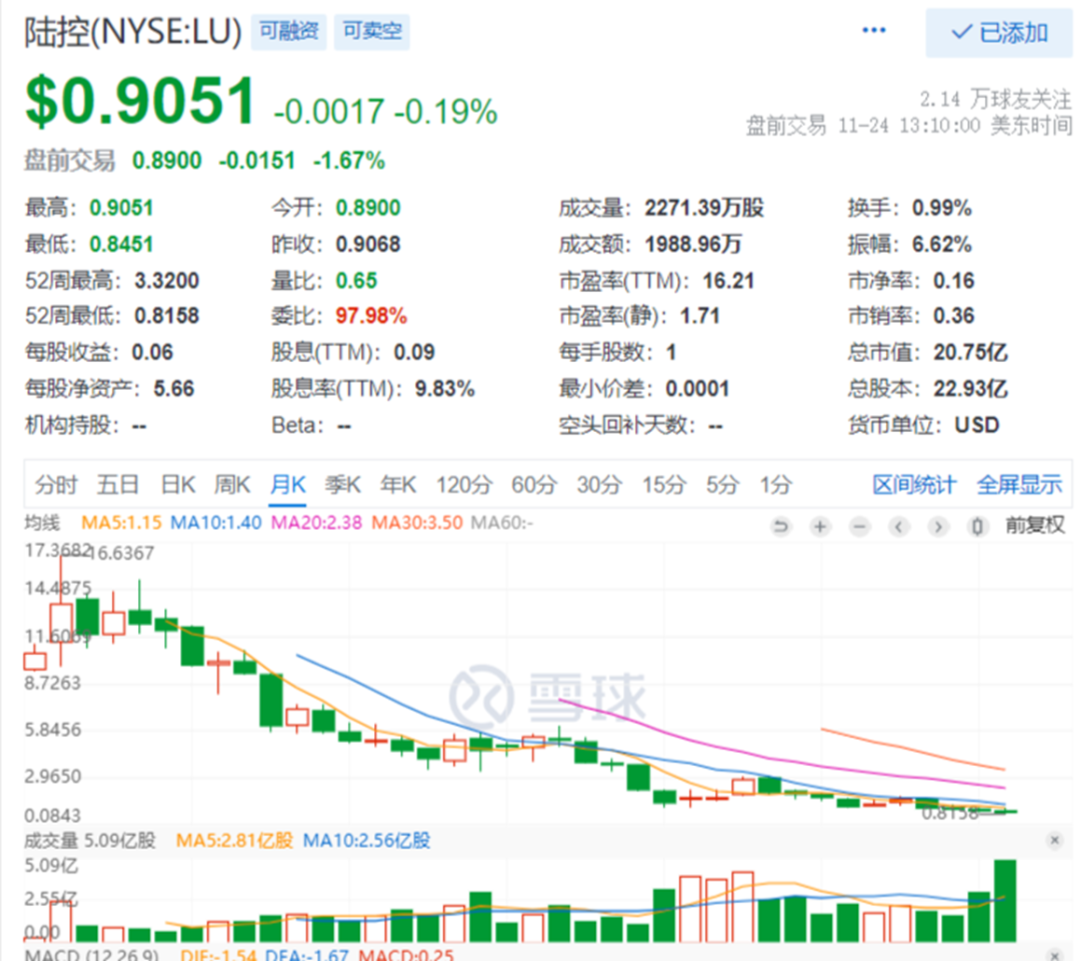Open the three-dots more options menu
The height and width of the screenshot is (961, 1080).
click(874, 30)
